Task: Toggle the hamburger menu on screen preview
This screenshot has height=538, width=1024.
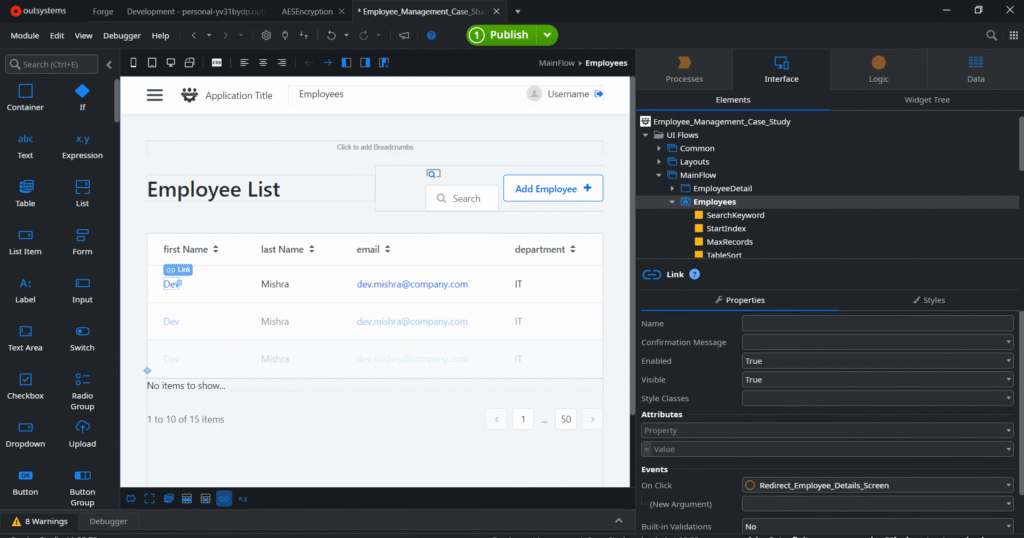Action: tap(155, 95)
